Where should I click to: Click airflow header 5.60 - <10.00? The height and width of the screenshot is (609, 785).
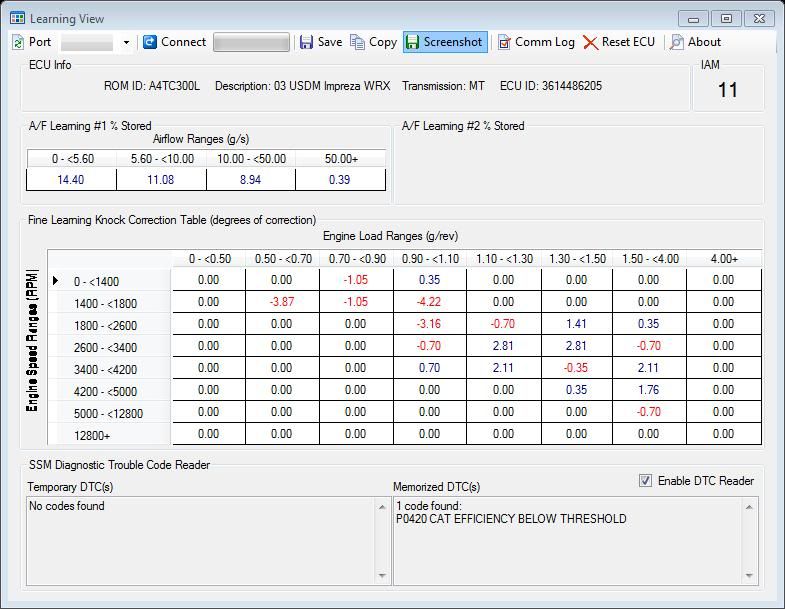point(162,159)
